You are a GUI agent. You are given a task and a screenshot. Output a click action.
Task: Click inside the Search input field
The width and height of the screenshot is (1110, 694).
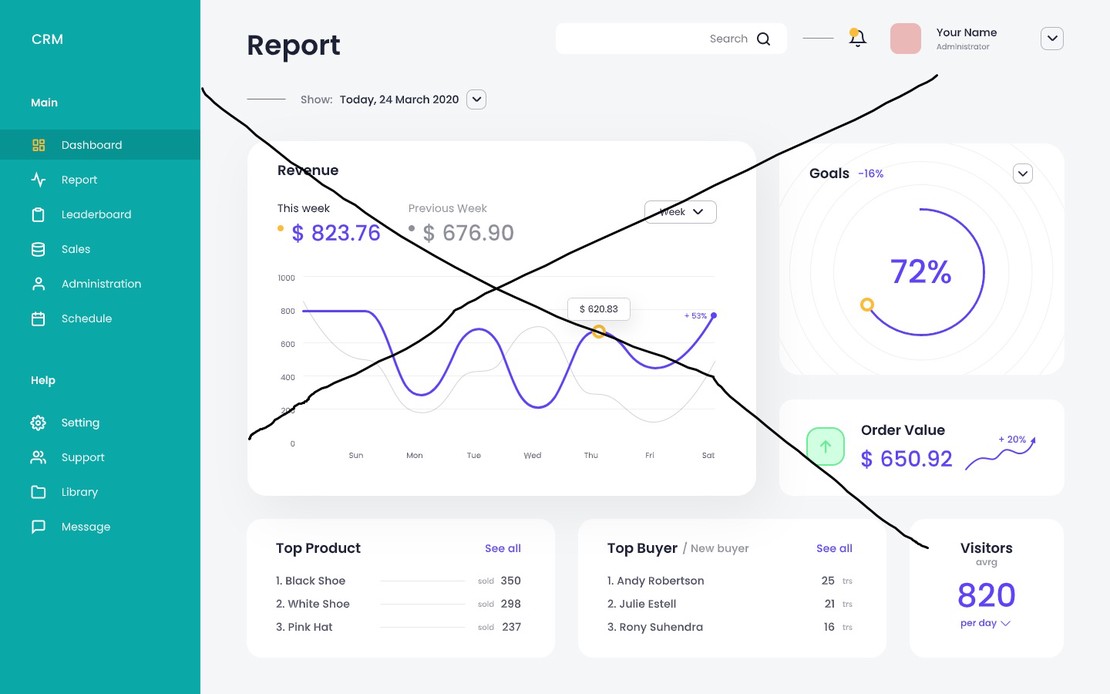(640, 39)
